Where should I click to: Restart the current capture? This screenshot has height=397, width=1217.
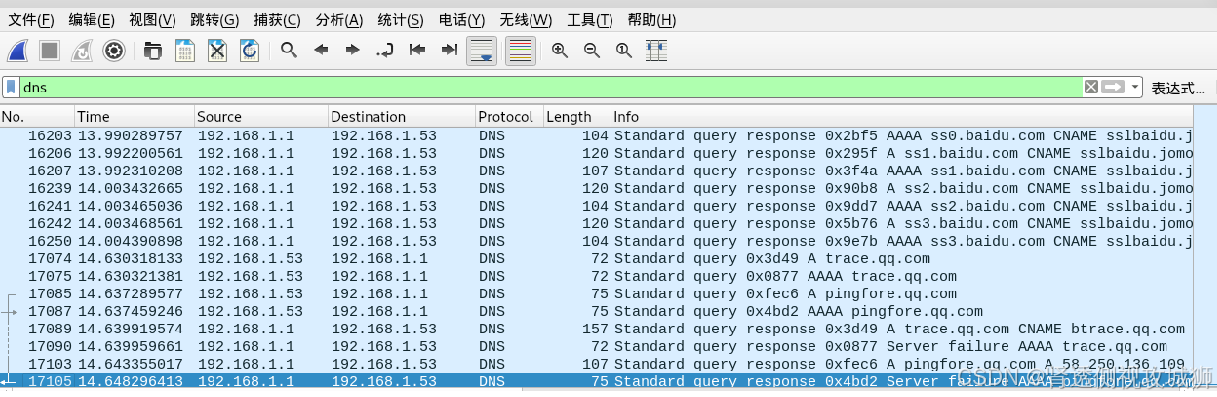(x=82, y=50)
